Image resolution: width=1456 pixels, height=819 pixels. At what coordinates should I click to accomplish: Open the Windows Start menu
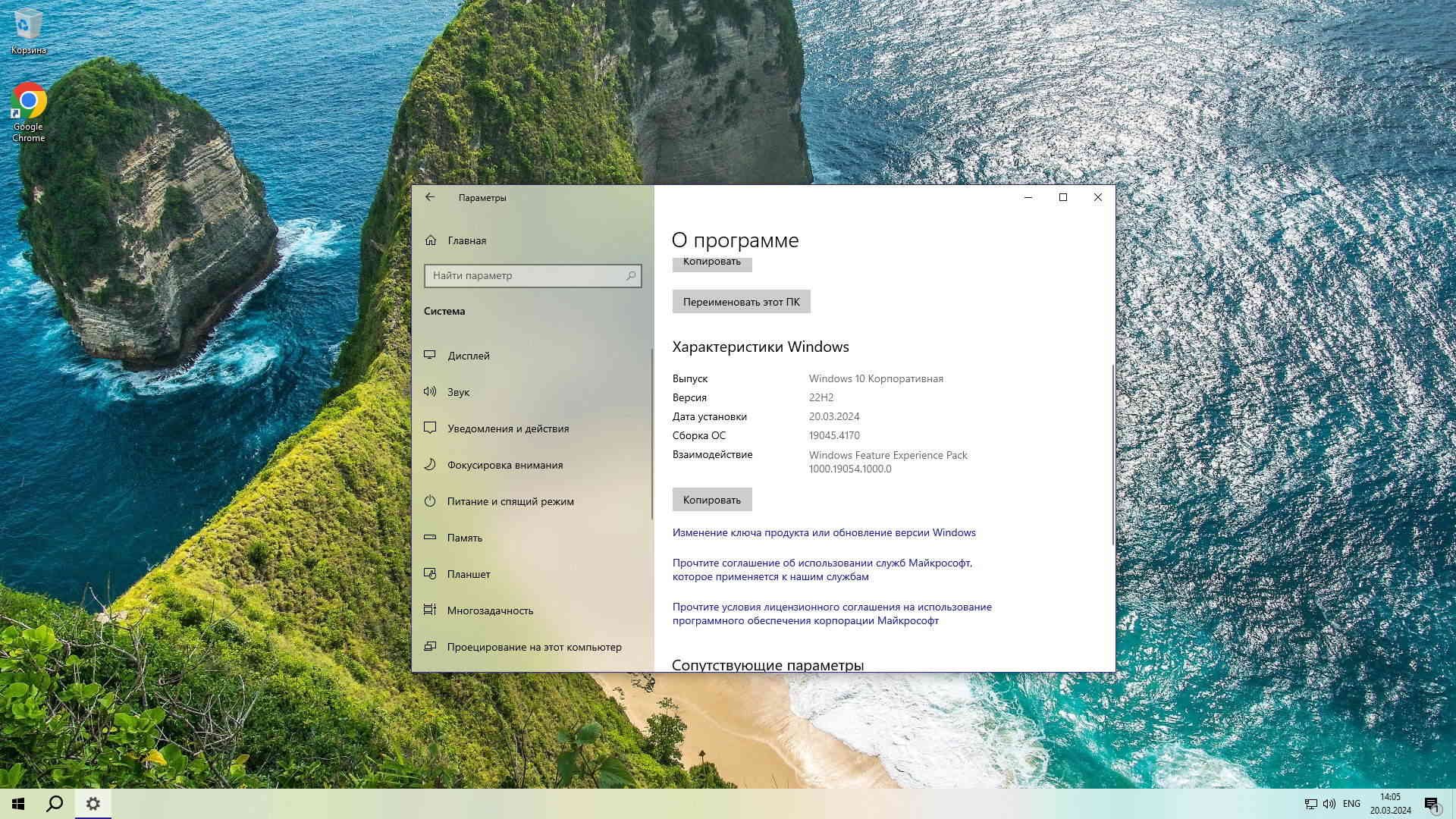pyautogui.click(x=18, y=804)
